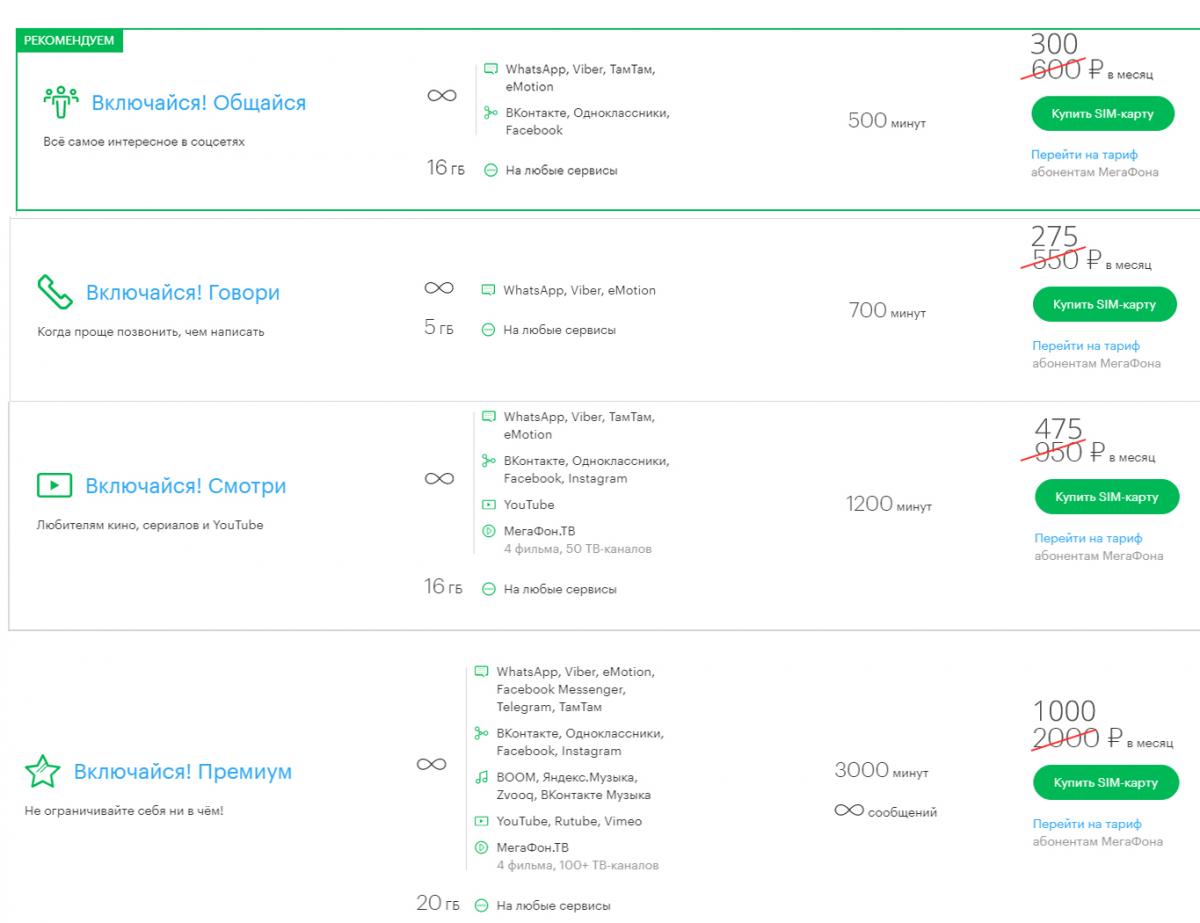Screen dimensions: 1200x923
Task: Click the social network icon in Общайся tariff
Action: 490,113
